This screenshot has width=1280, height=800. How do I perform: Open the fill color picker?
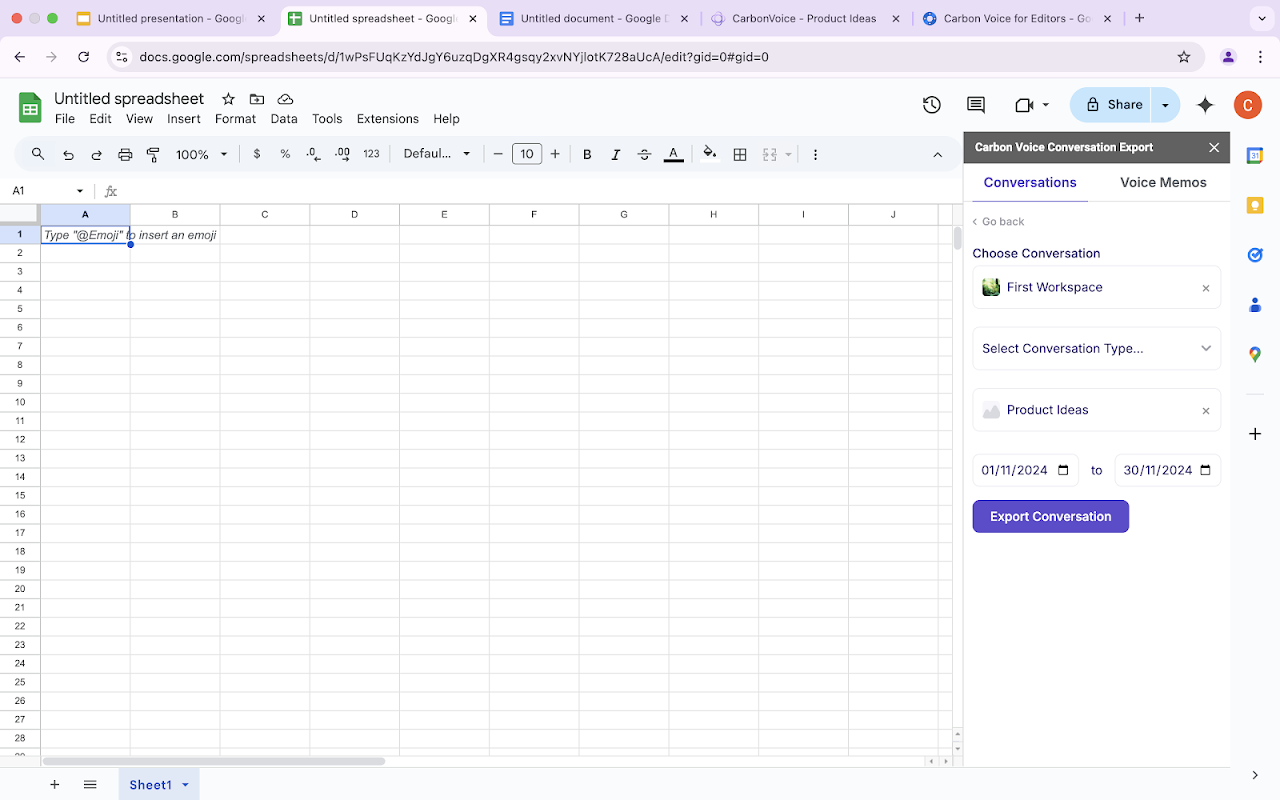click(710, 154)
